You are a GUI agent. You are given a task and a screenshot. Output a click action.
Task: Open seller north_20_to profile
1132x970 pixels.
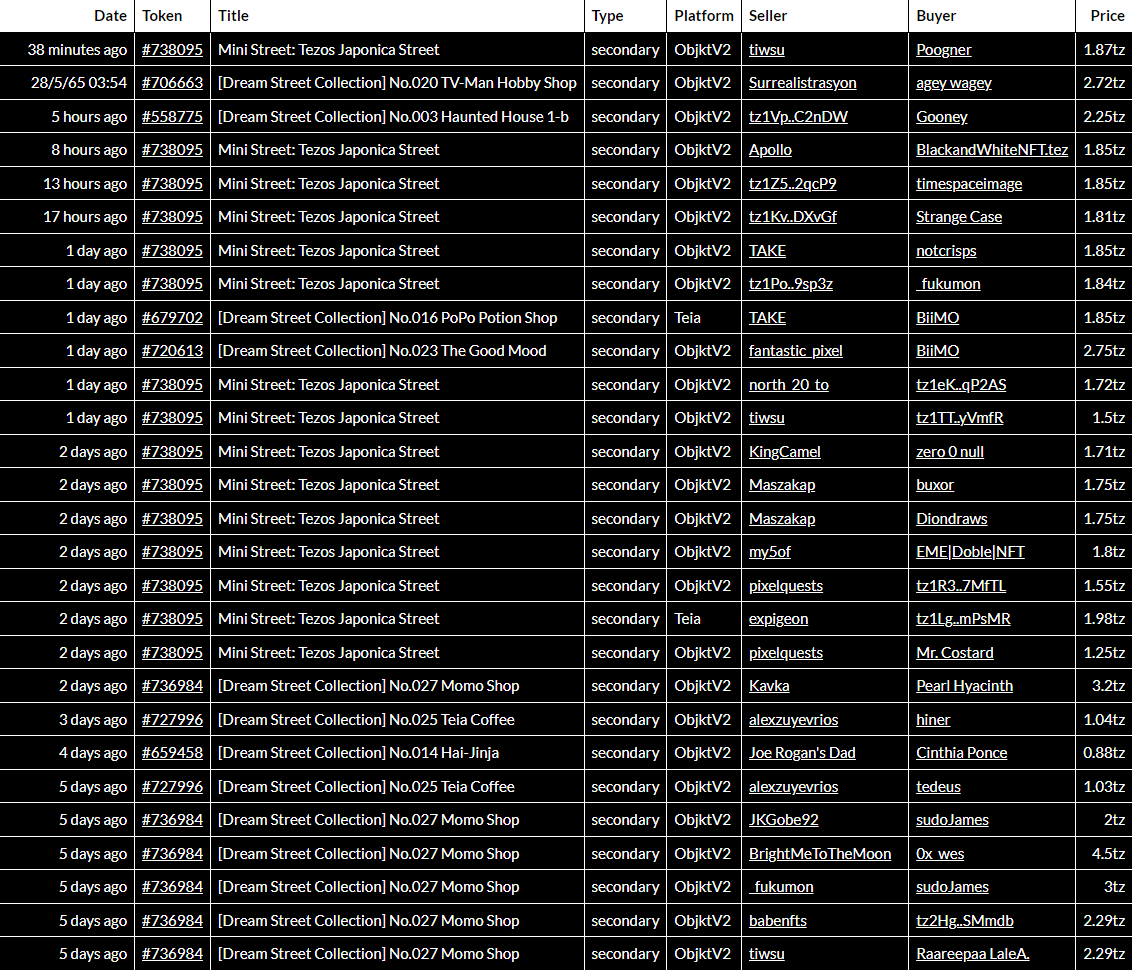coord(788,385)
